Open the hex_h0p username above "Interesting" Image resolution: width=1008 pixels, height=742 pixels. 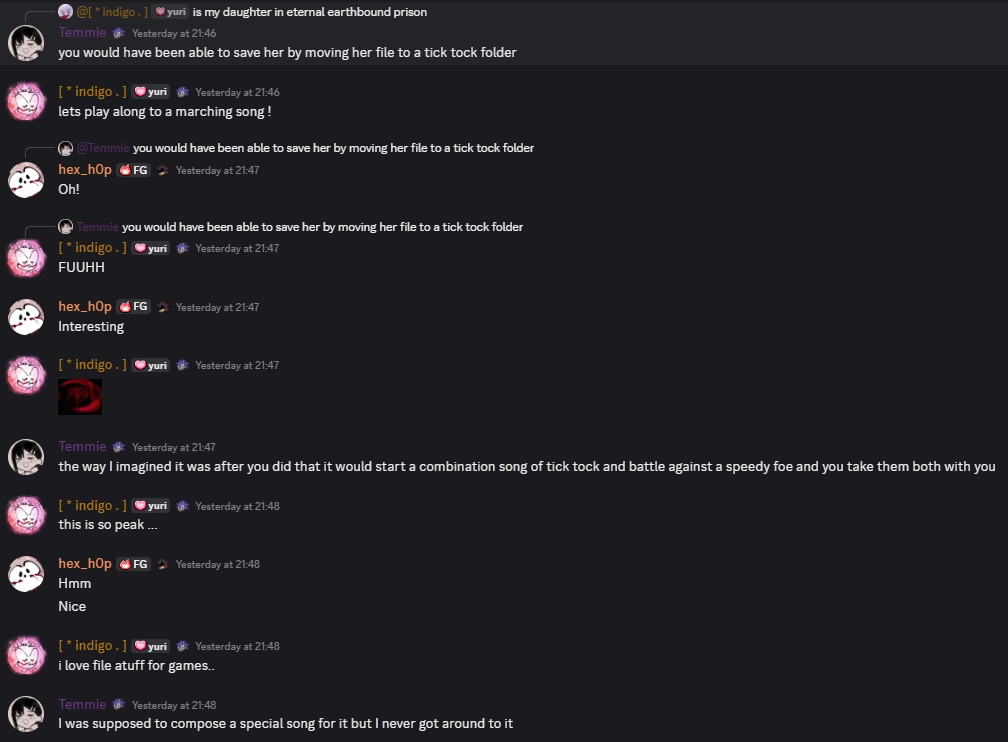85,307
